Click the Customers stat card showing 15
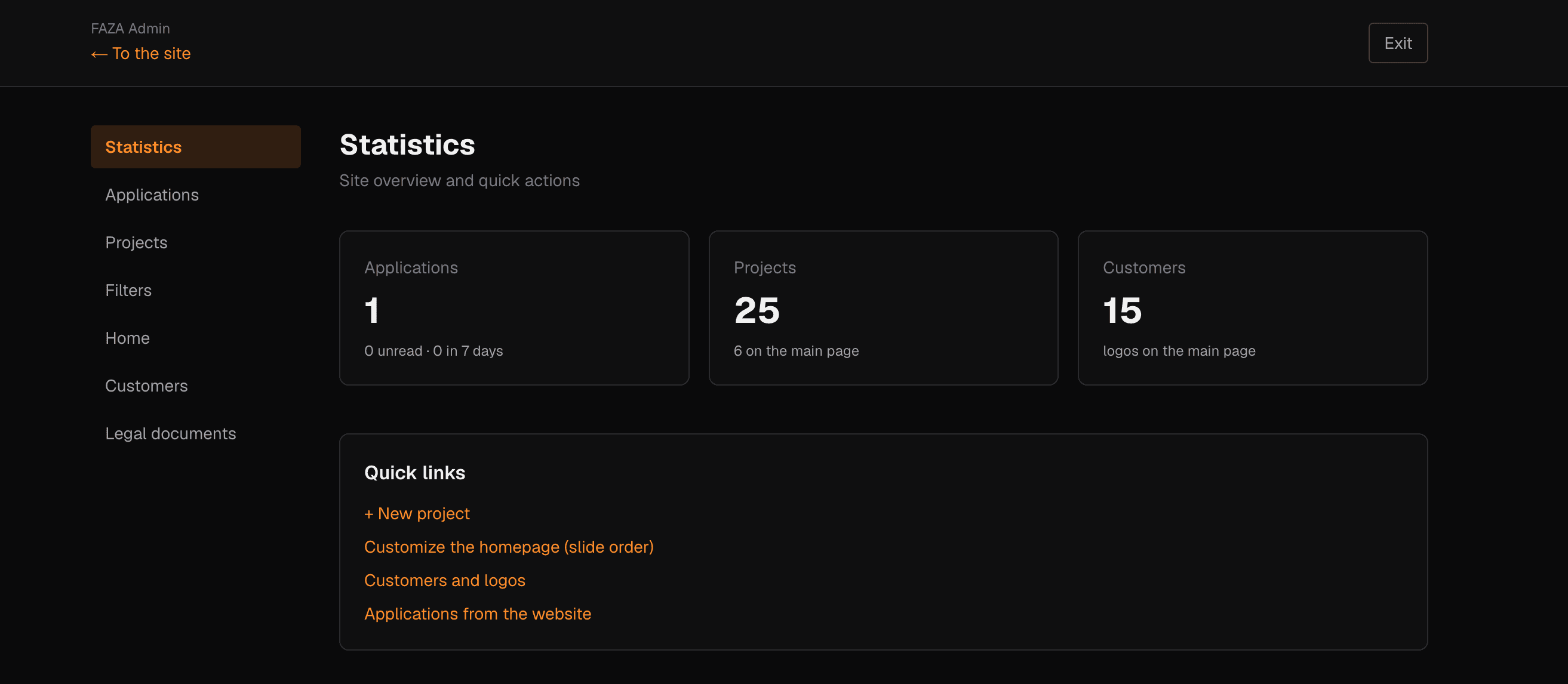The image size is (1568, 684). [x=1253, y=308]
